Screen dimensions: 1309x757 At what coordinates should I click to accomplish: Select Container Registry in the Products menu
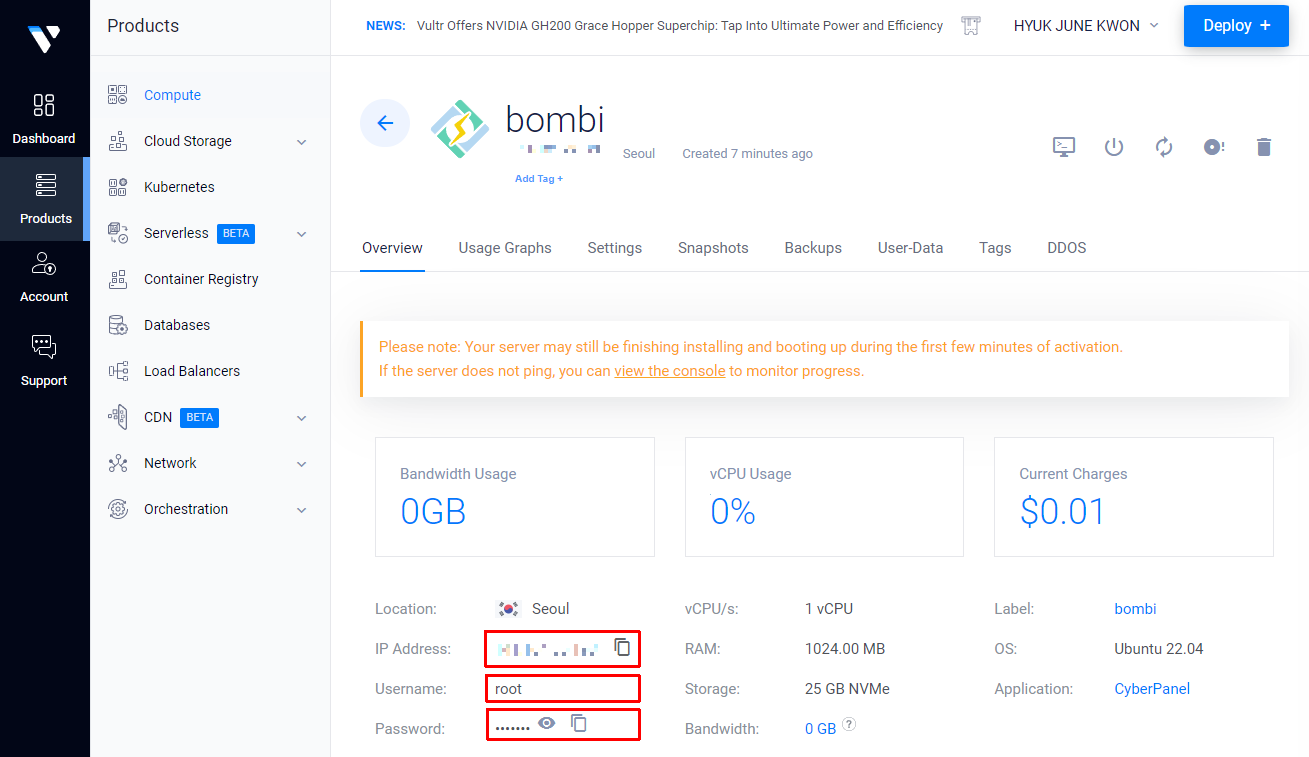pyautogui.click(x=201, y=279)
